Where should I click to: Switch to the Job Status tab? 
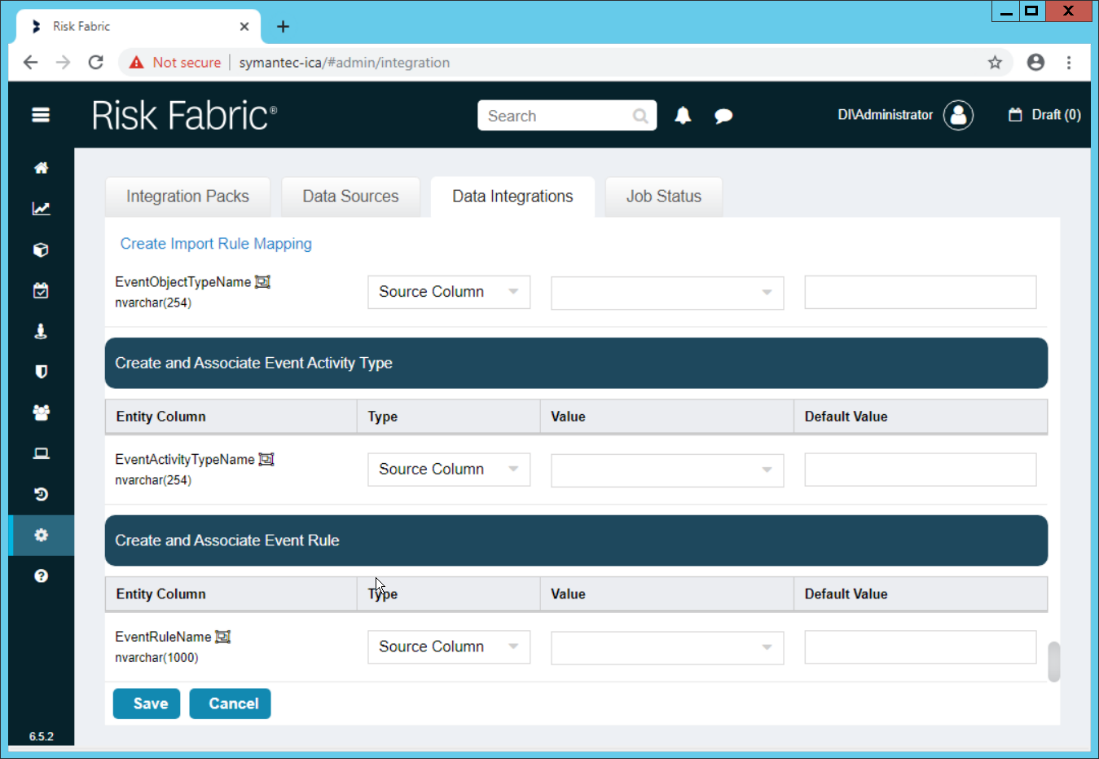click(663, 197)
